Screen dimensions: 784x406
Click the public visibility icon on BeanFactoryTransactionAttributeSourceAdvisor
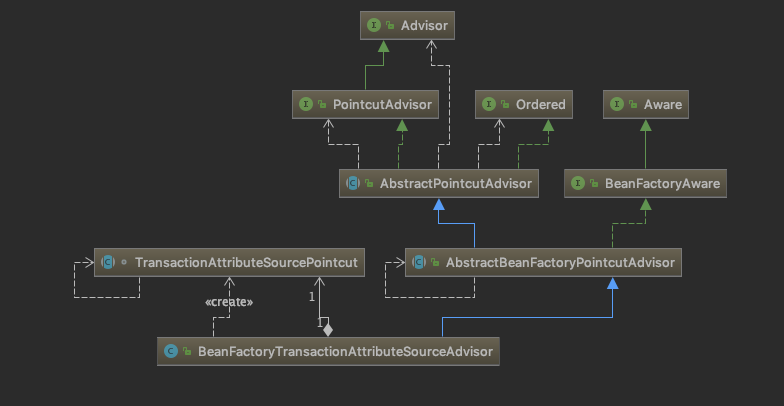pyautogui.click(x=187, y=352)
